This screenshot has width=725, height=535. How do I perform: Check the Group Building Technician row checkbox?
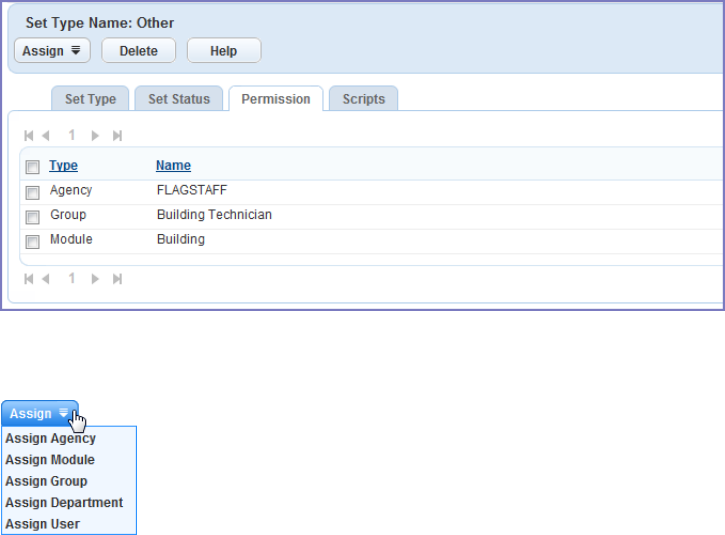[32, 217]
